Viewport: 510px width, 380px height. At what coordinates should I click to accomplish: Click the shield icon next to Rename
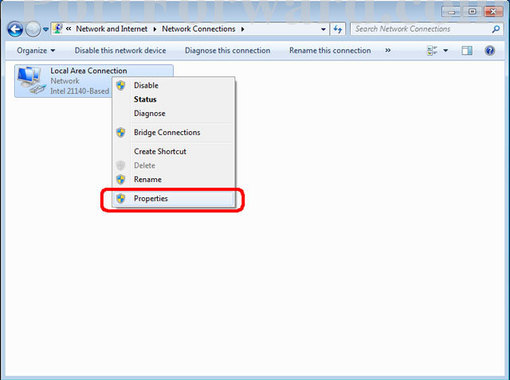[x=121, y=179]
